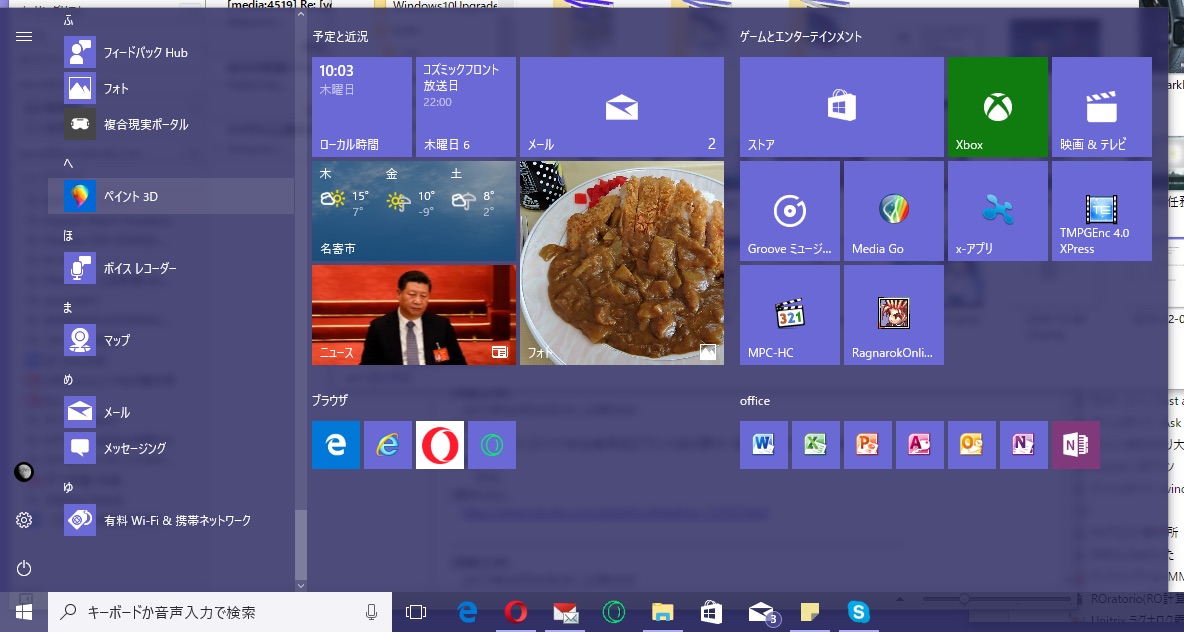1184x632 pixels.
Task: Open Skype from the taskbar
Action: tap(859, 612)
